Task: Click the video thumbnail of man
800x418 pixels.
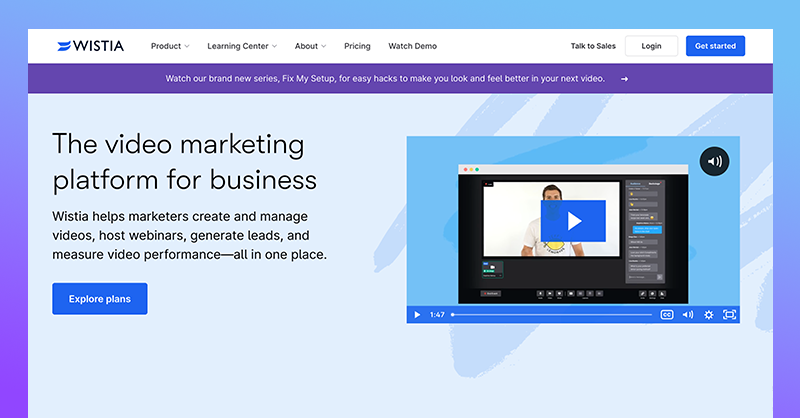Action: point(552,219)
